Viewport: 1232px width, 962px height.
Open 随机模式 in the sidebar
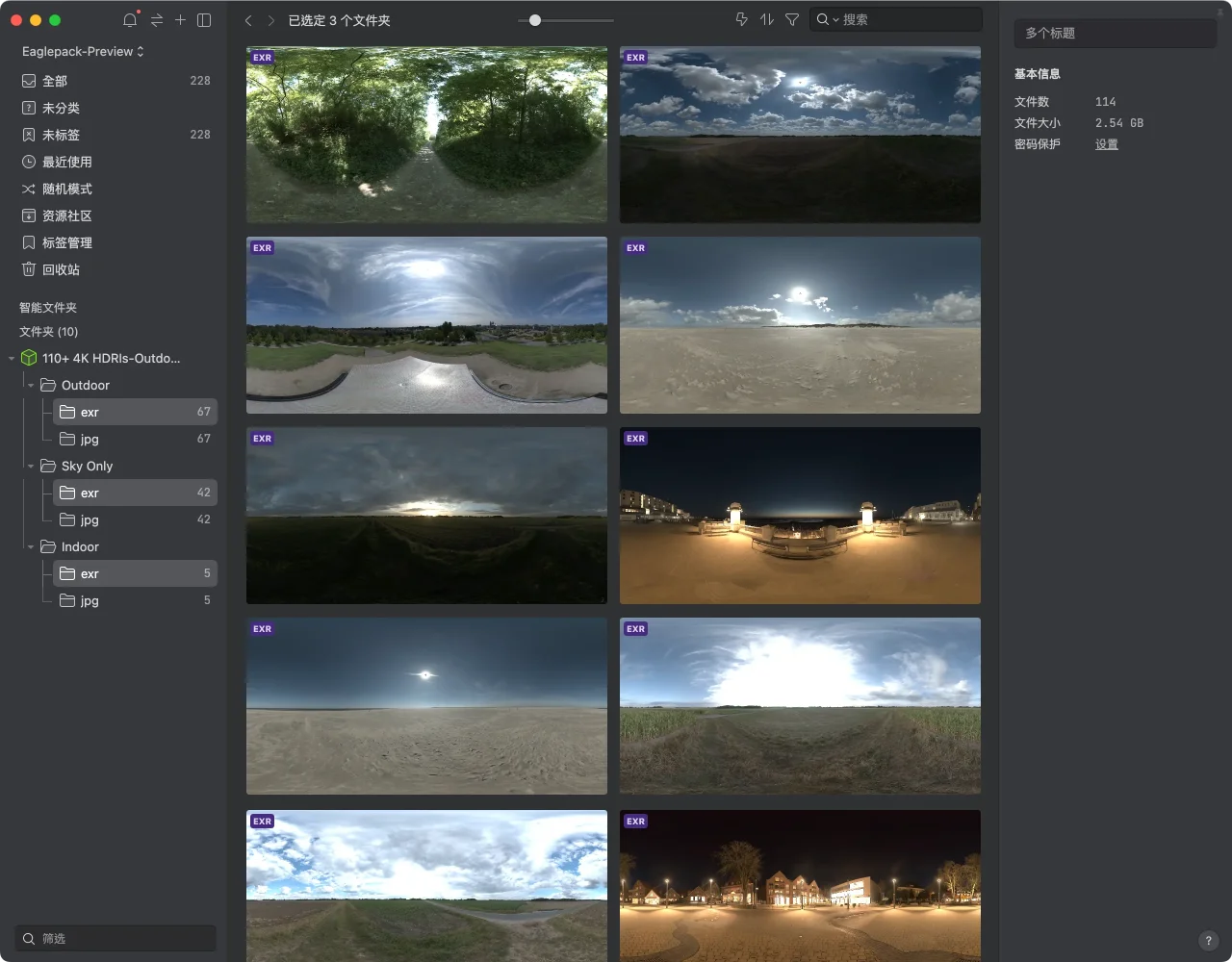pos(115,189)
